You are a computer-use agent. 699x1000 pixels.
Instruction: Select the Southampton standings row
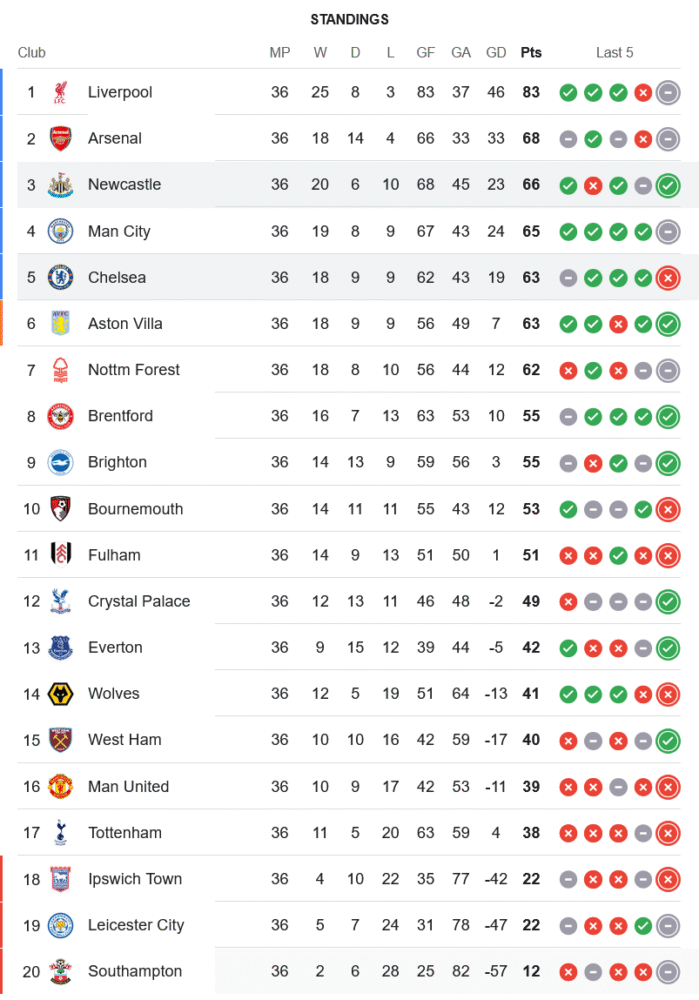tap(350, 971)
